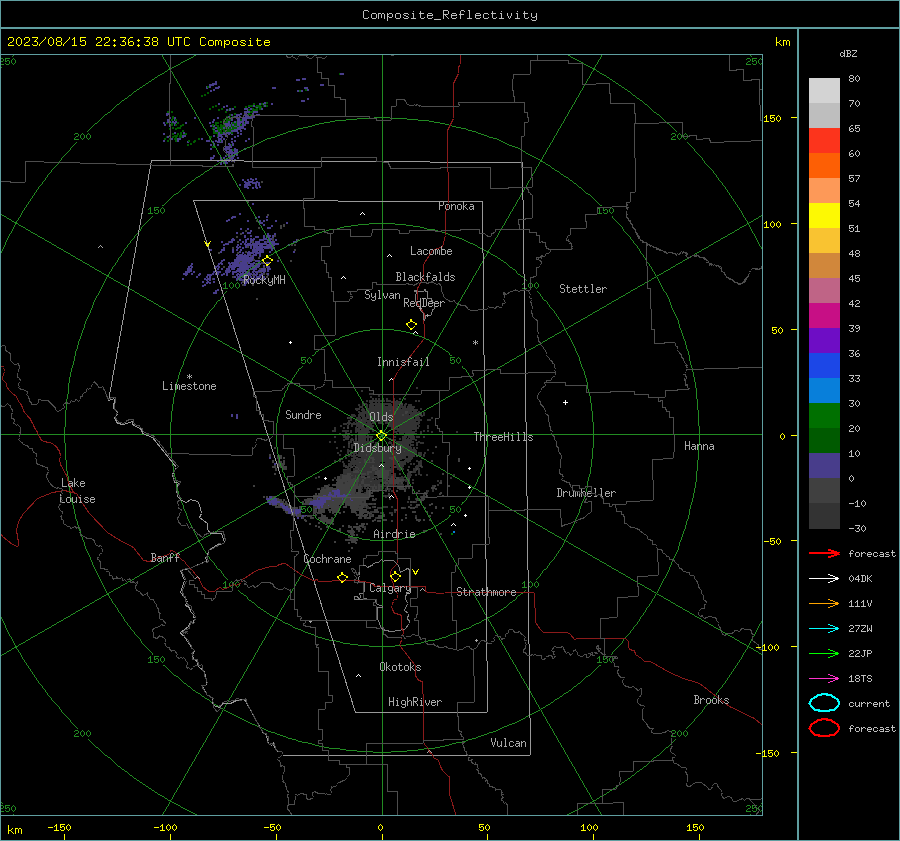Click the current legend label
The image size is (900, 841).
869,703
